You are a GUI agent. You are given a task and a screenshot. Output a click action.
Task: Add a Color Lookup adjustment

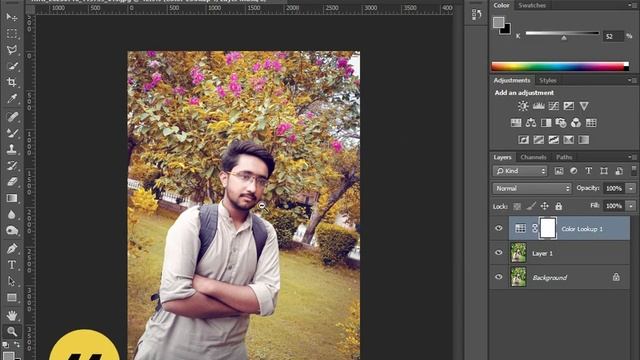click(x=591, y=122)
